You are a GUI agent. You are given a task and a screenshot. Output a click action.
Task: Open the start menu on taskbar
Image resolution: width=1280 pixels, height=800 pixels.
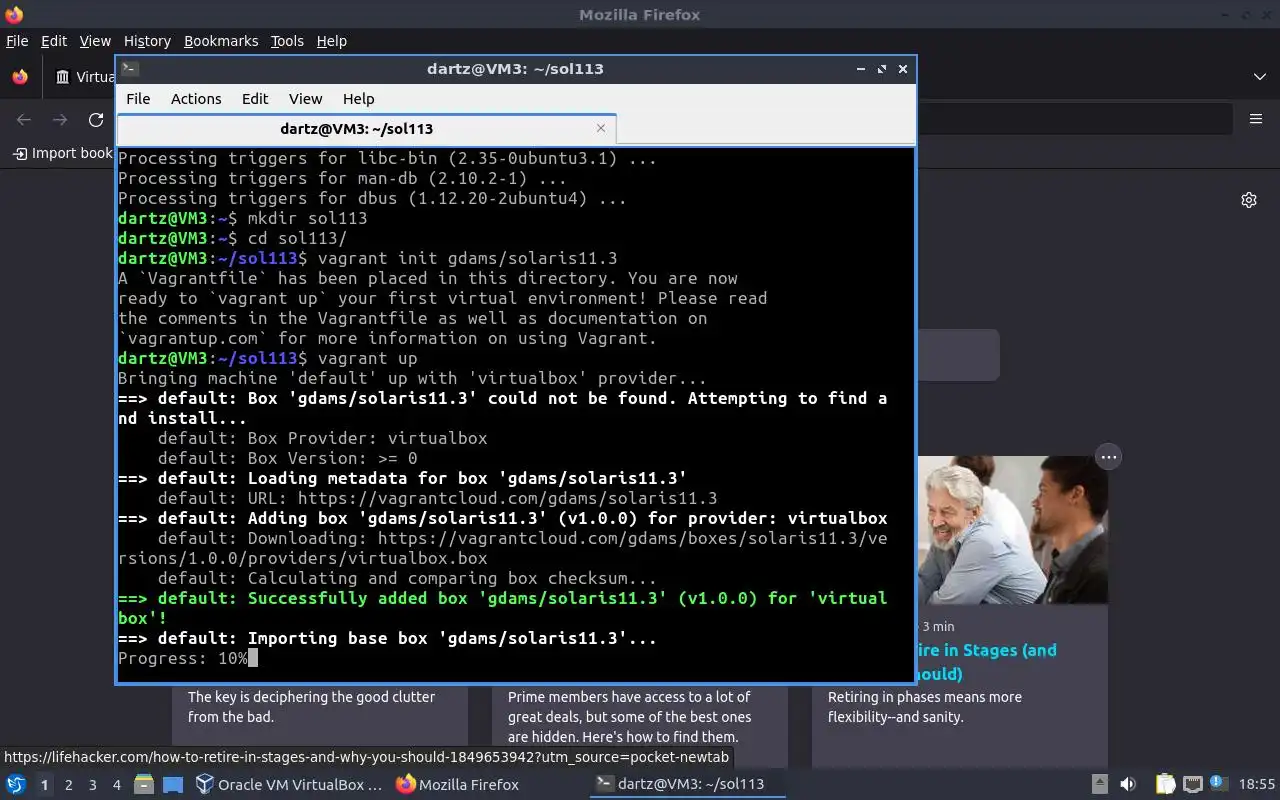click(16, 785)
